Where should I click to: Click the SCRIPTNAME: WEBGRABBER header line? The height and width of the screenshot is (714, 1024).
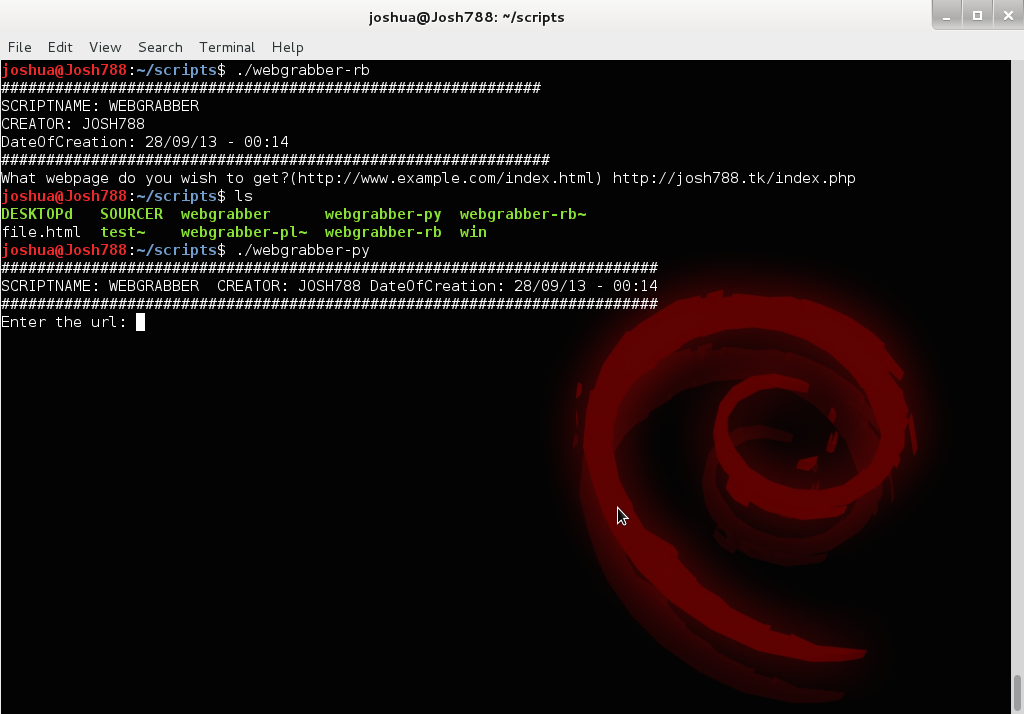click(x=100, y=106)
